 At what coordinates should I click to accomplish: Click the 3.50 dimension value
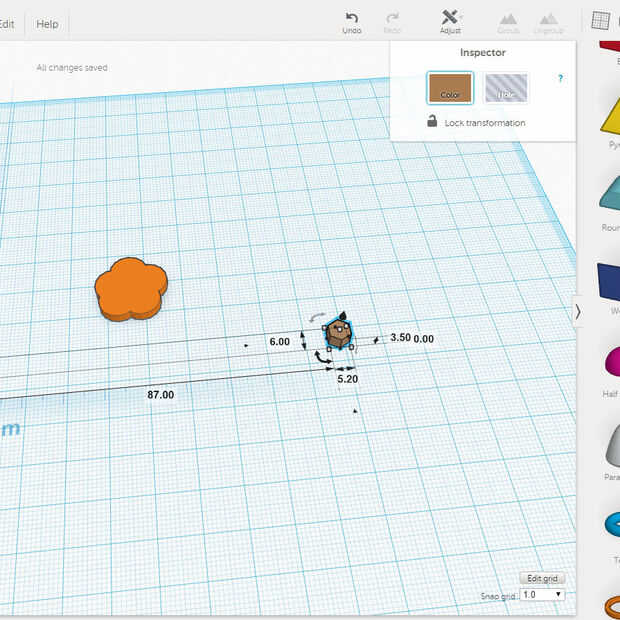pos(400,337)
